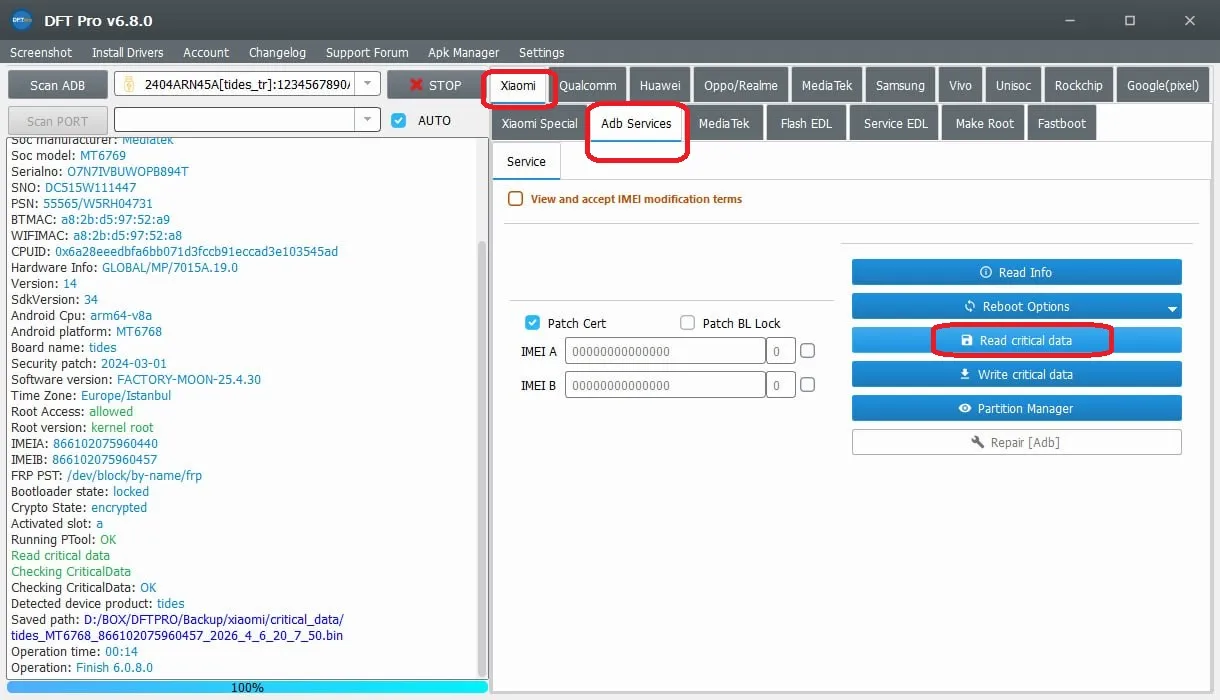Click the log panel vertical scrollbar
Screen dimensions: 1220x700
pos(482,457)
